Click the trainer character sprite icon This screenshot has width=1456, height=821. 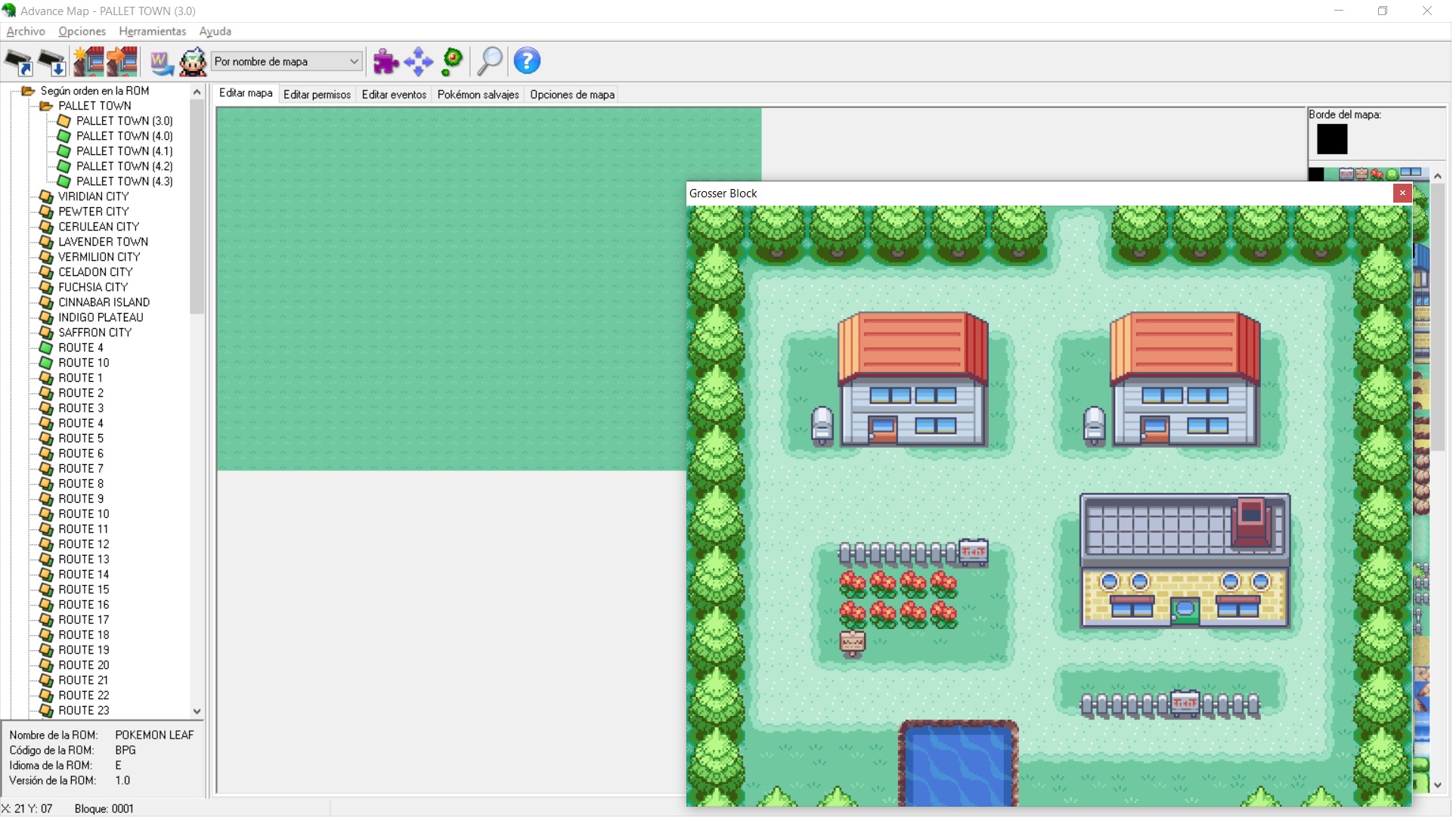point(194,62)
